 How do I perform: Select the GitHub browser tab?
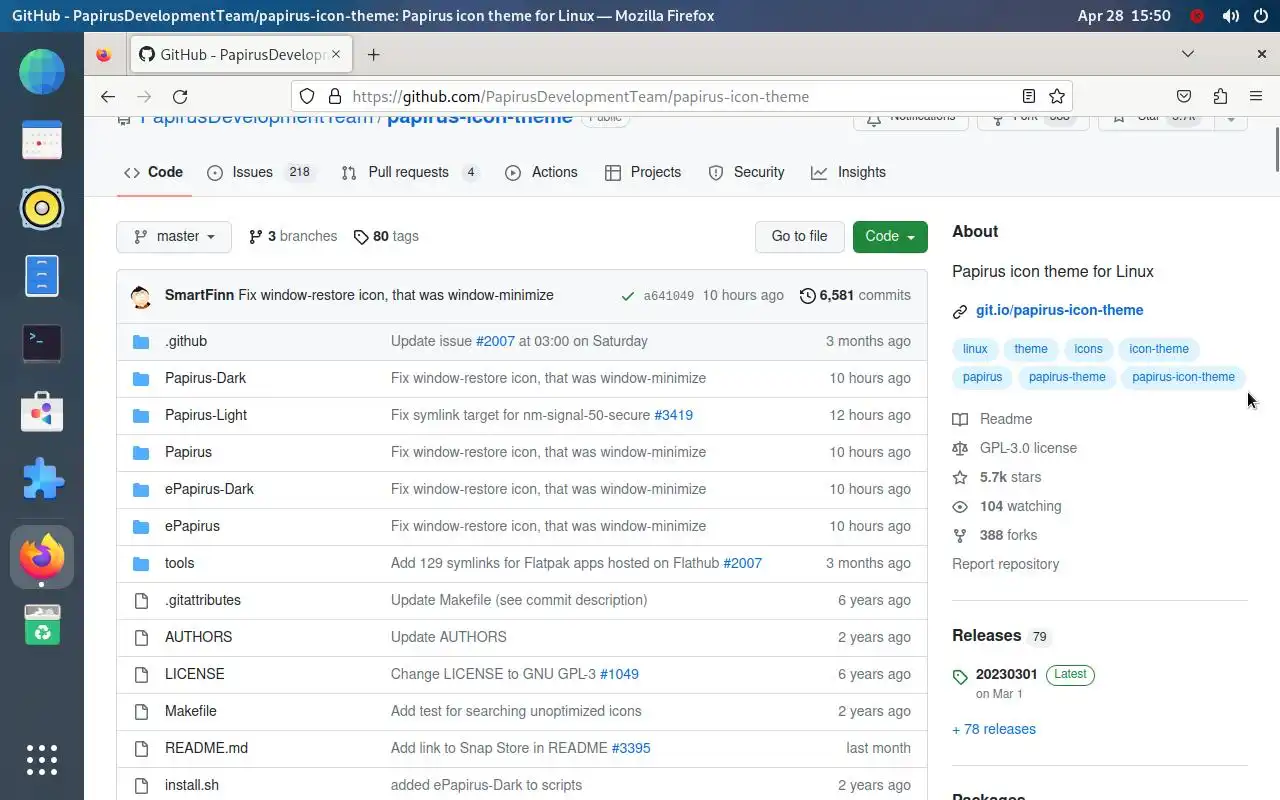(x=240, y=55)
